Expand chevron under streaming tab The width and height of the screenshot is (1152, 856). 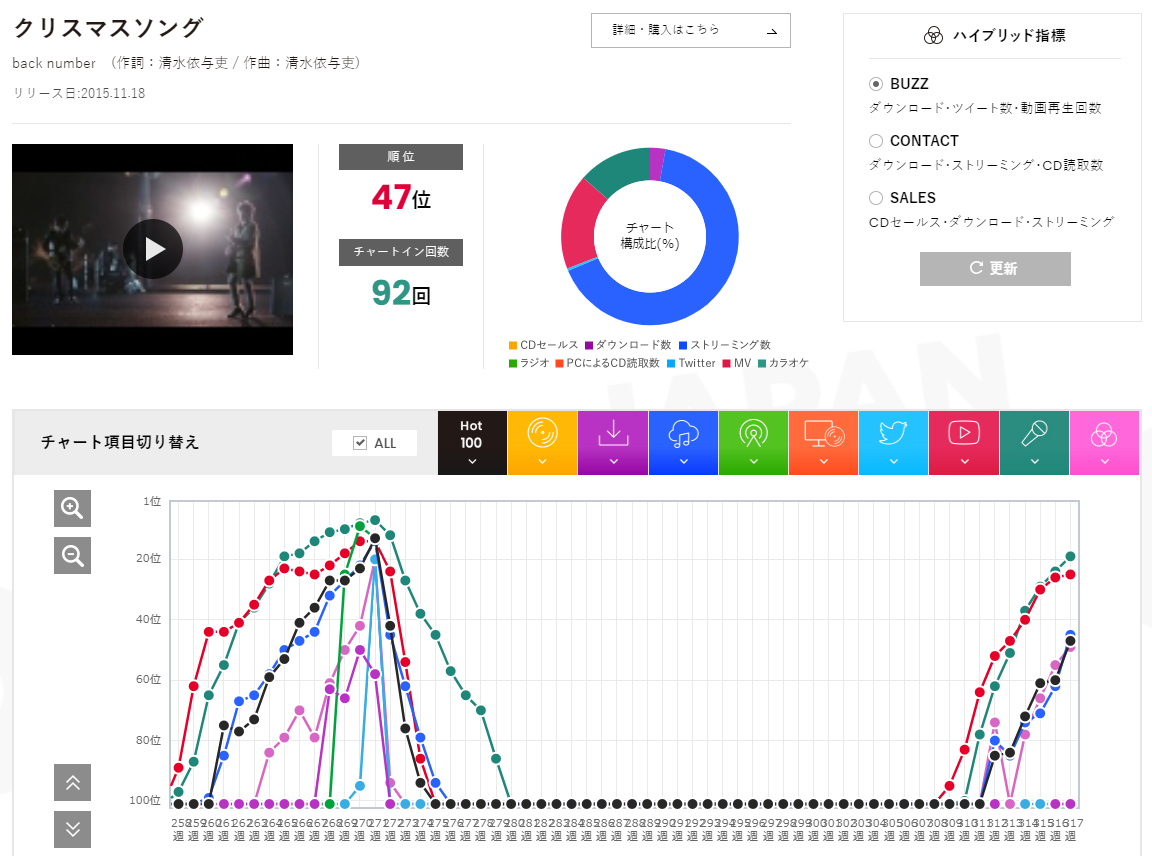pos(683,461)
